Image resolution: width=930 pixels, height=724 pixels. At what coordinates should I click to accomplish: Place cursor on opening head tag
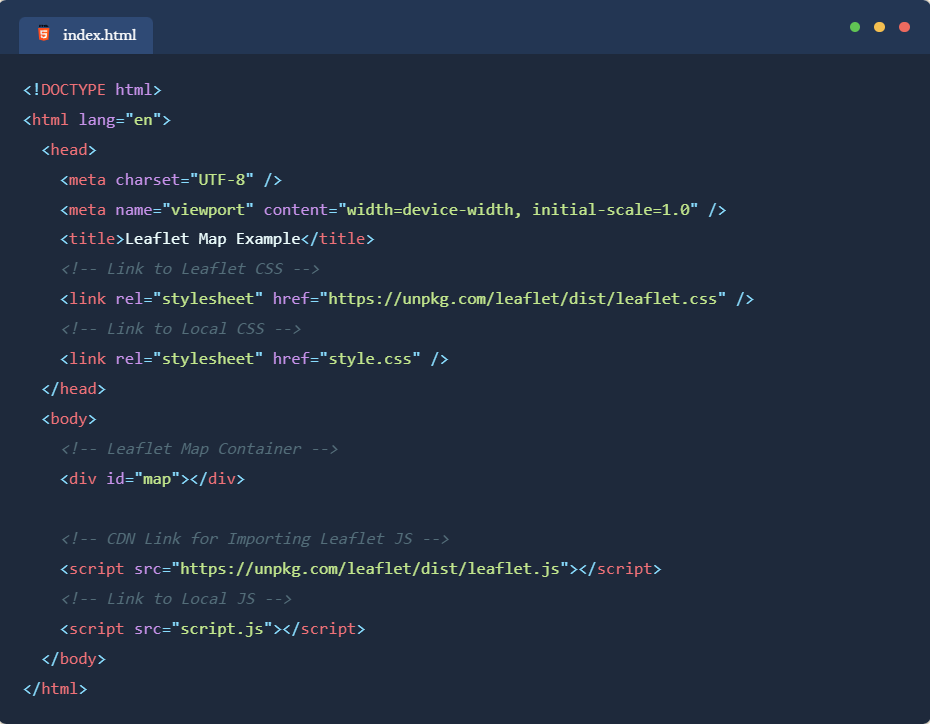(69, 150)
